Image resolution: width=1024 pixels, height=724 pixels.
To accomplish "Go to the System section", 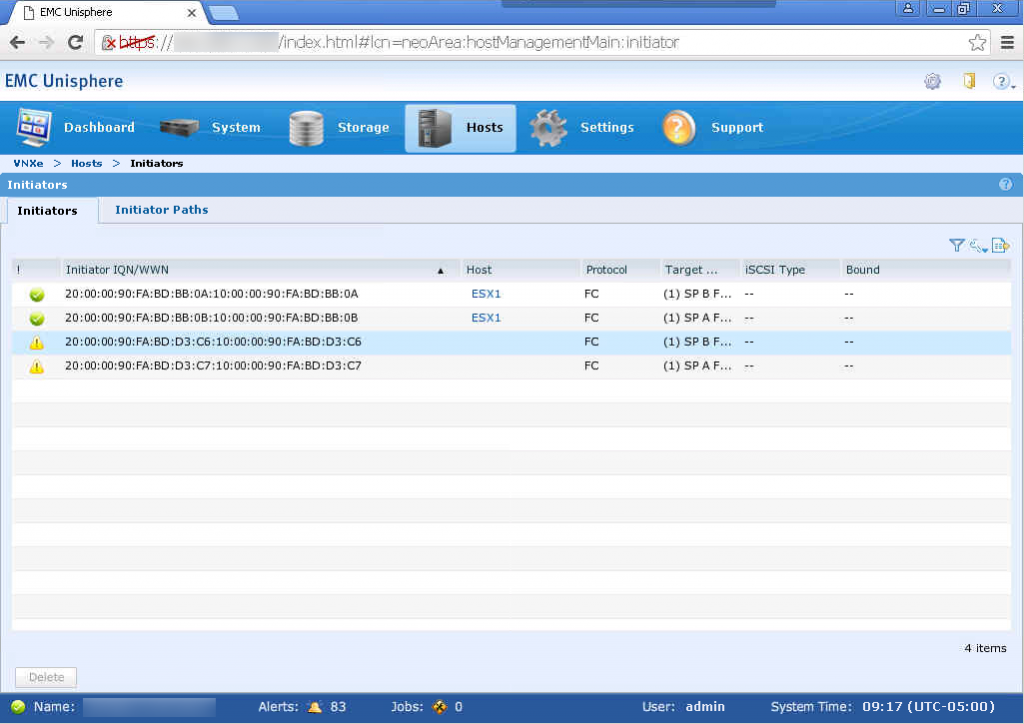I will (210, 128).
